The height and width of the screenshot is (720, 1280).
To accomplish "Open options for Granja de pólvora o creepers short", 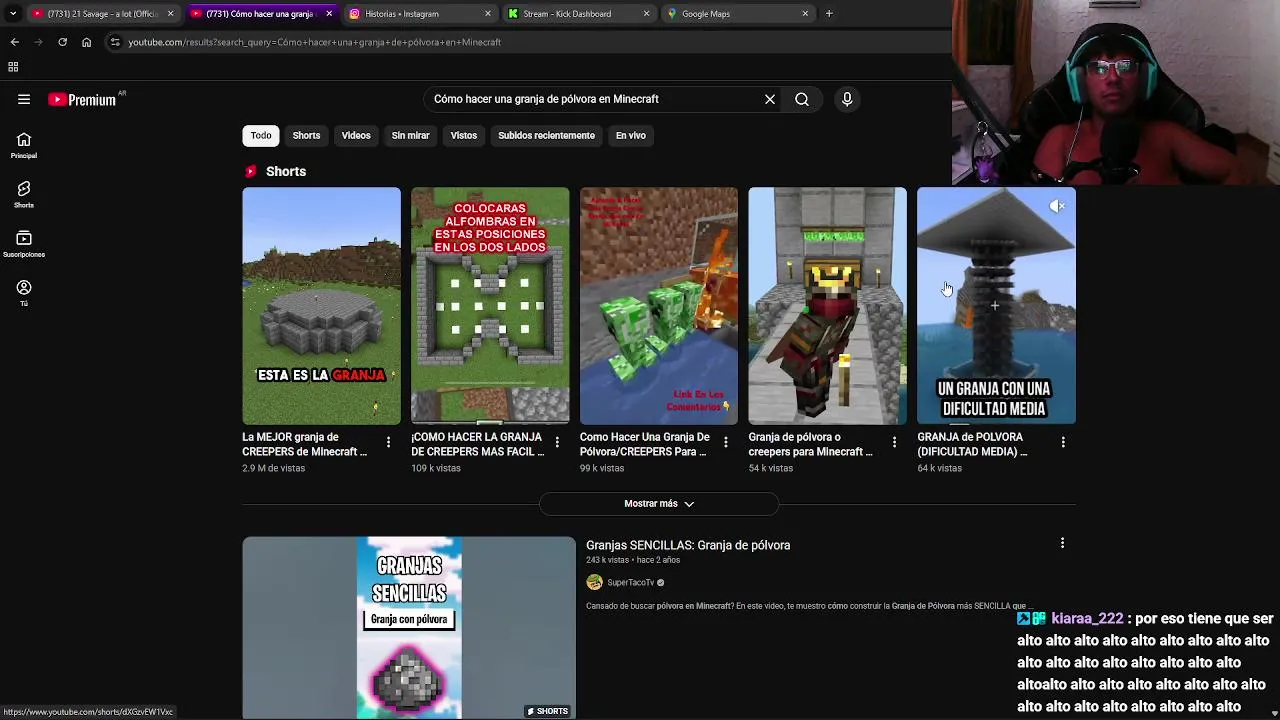I will click(x=894, y=442).
